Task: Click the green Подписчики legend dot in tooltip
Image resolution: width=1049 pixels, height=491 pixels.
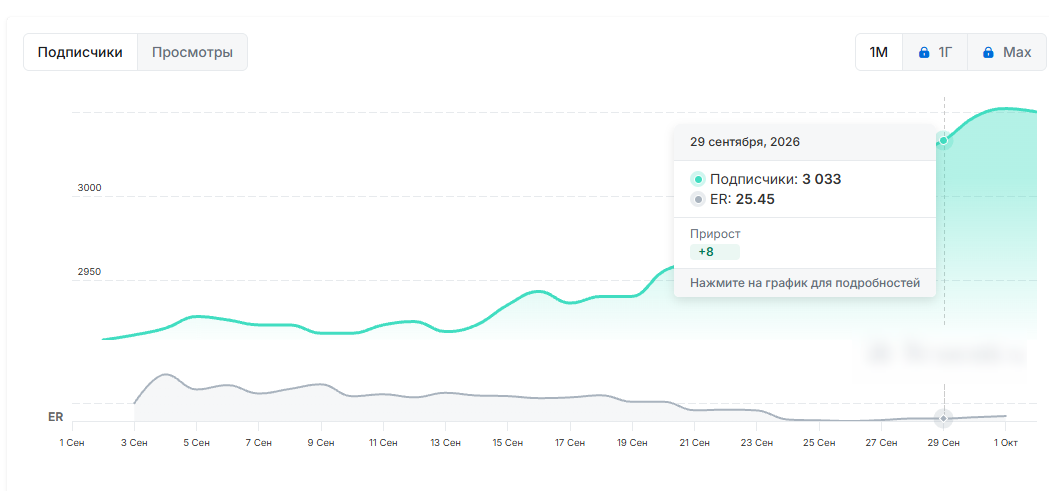Action: pos(698,179)
